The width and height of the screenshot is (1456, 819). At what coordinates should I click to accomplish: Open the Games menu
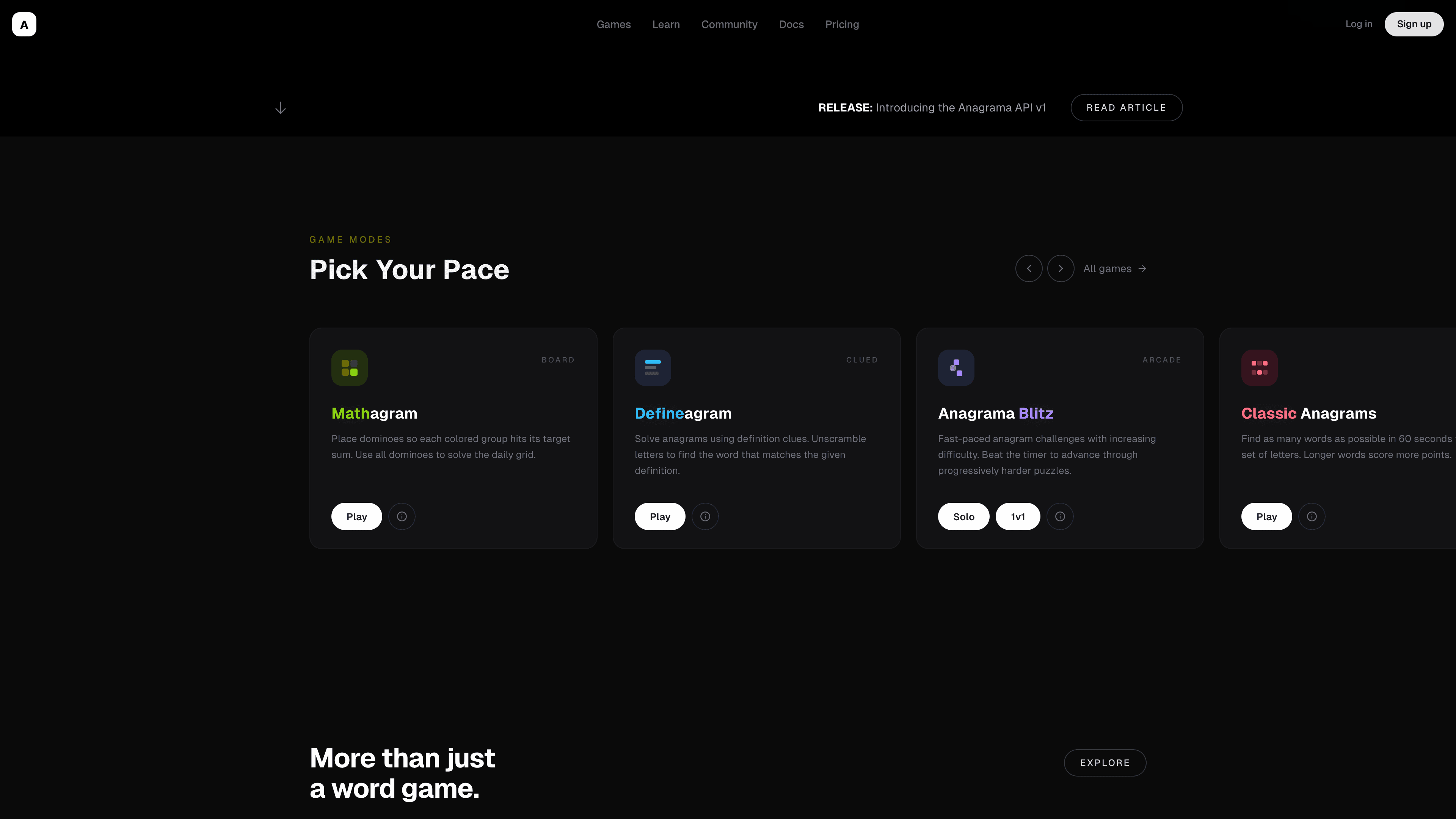point(613,24)
